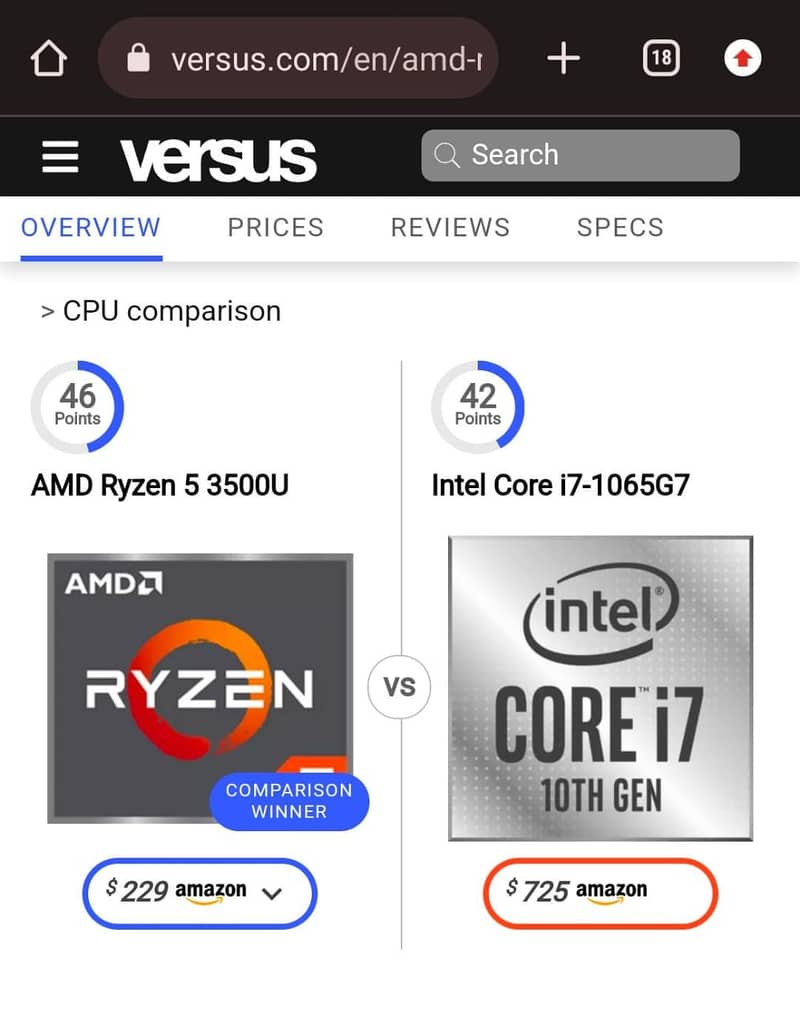Tap the red update arrow icon
This screenshot has height=1026, width=800.
tap(741, 59)
